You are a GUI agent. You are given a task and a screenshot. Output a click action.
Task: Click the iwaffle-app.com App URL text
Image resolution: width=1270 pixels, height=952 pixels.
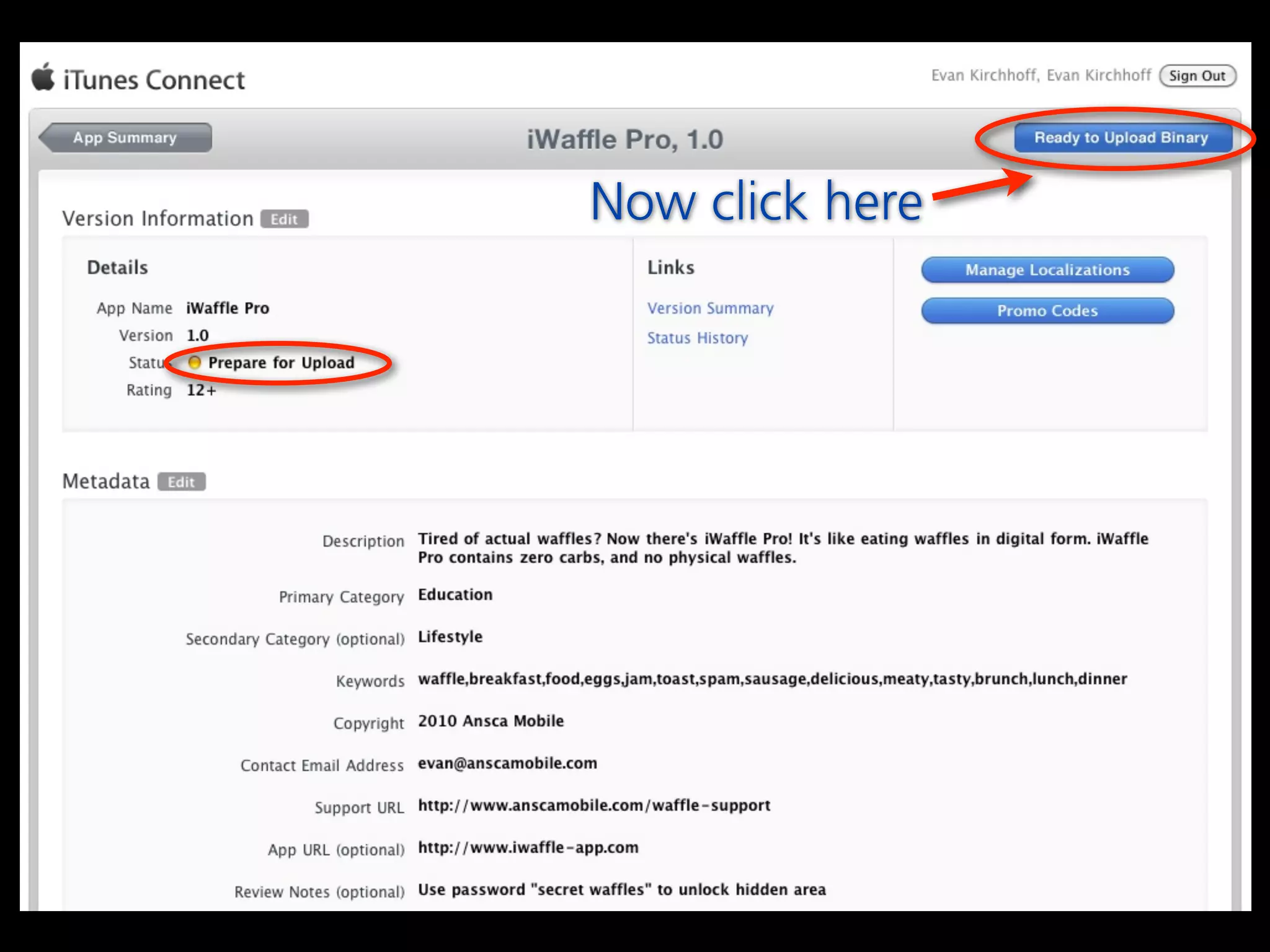528,848
